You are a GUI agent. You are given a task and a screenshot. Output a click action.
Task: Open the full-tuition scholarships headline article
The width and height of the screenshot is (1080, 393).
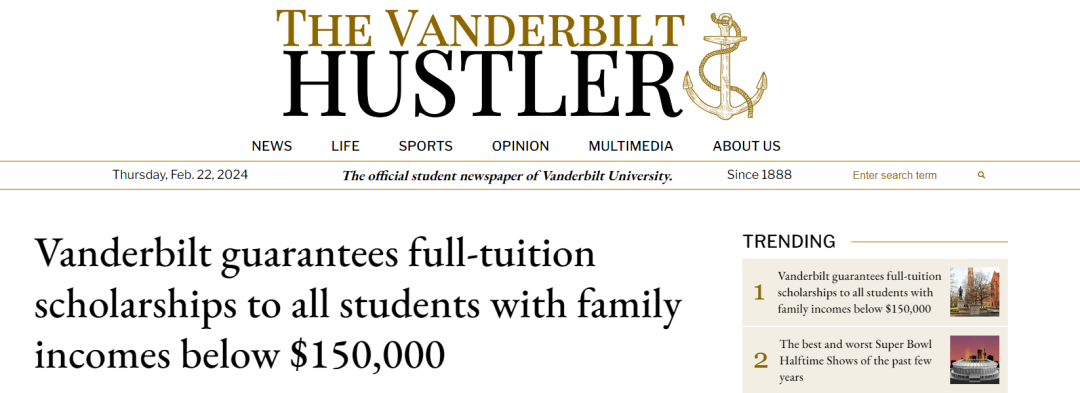(358, 304)
